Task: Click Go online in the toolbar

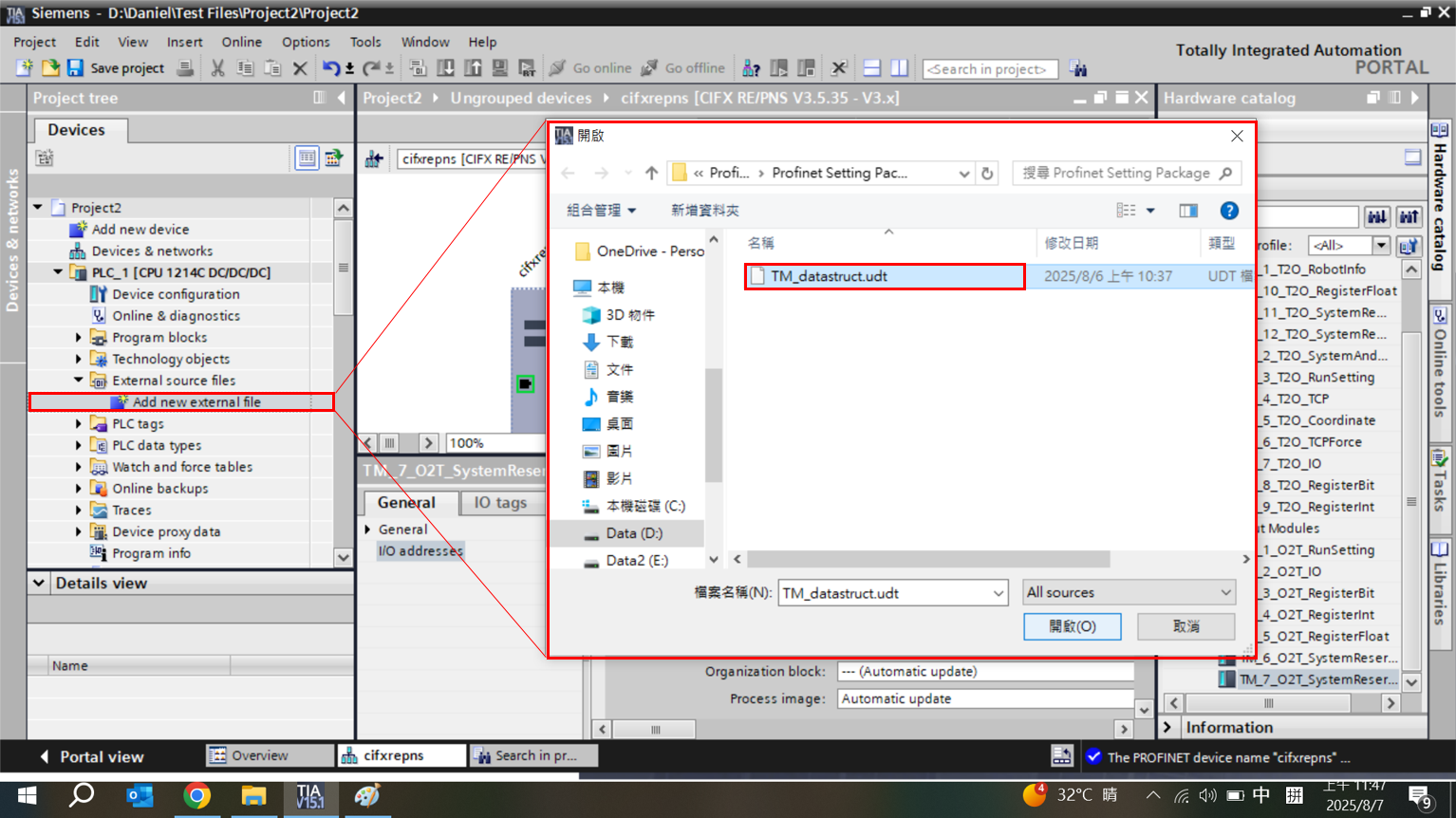Action: coord(590,68)
